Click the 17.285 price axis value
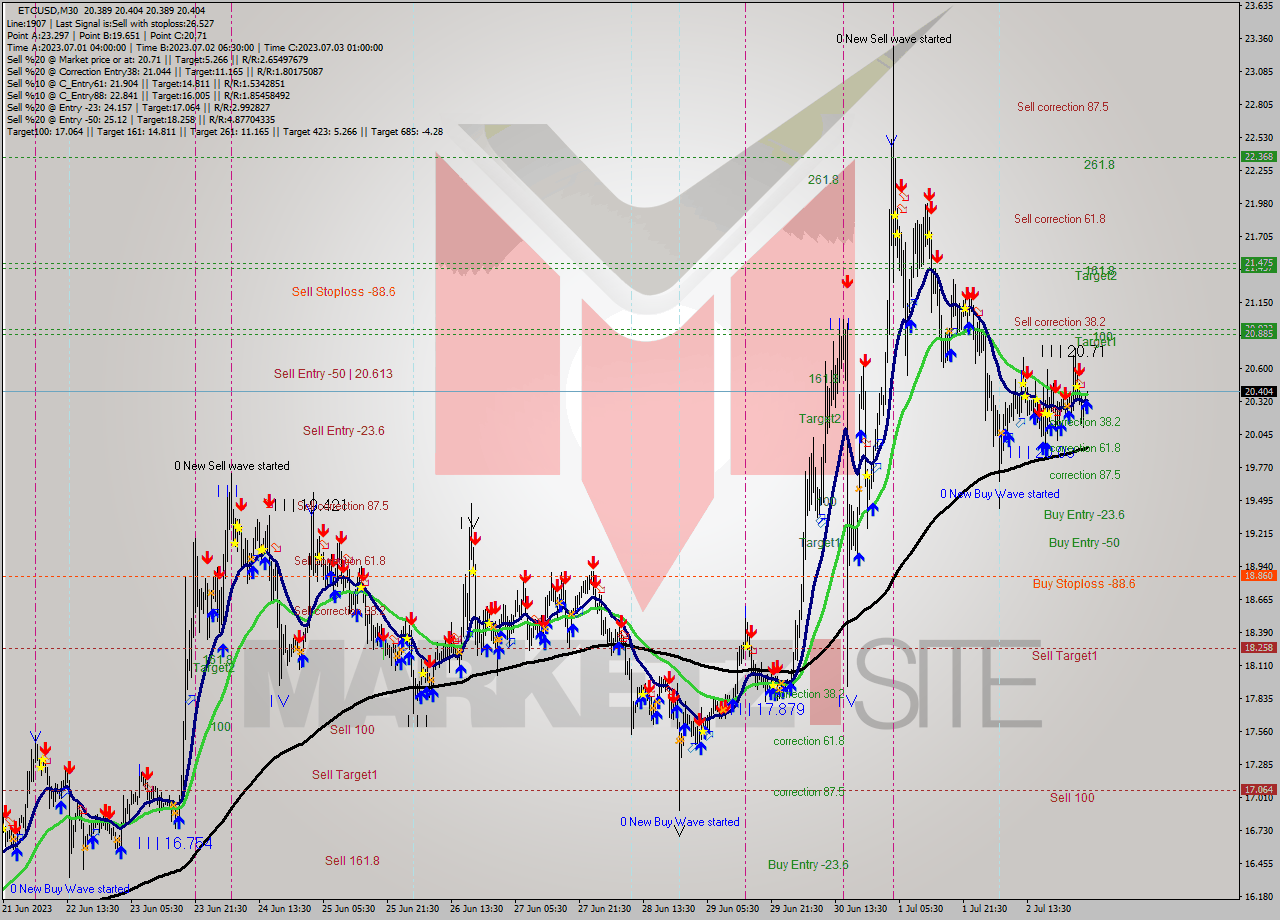The height and width of the screenshot is (920, 1280). coord(1258,765)
